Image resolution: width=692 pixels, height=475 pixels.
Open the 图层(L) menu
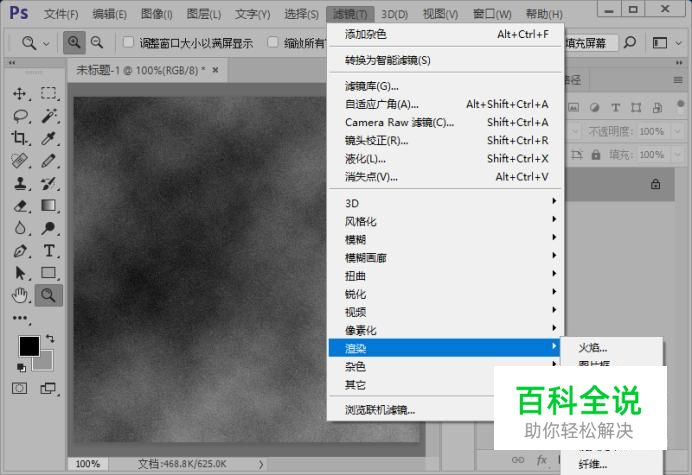pos(203,15)
